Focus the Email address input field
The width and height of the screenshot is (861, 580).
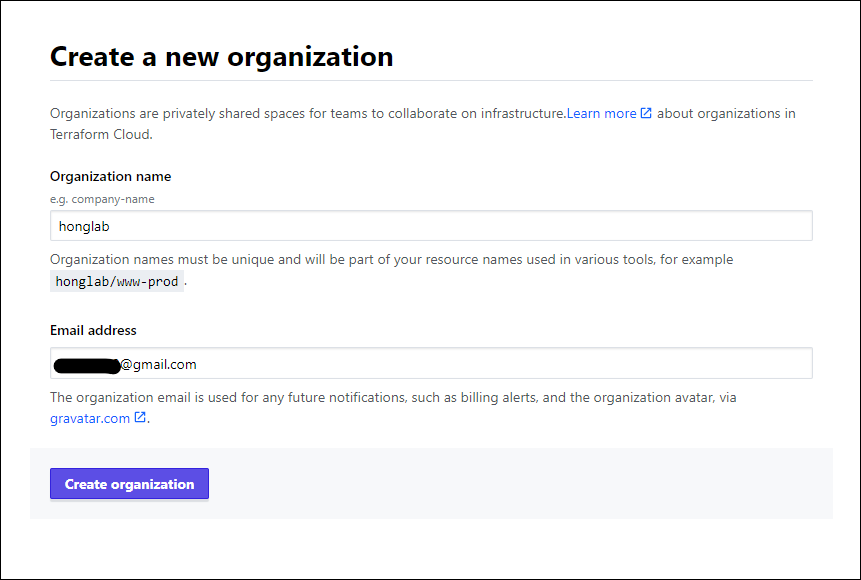[x=431, y=363]
